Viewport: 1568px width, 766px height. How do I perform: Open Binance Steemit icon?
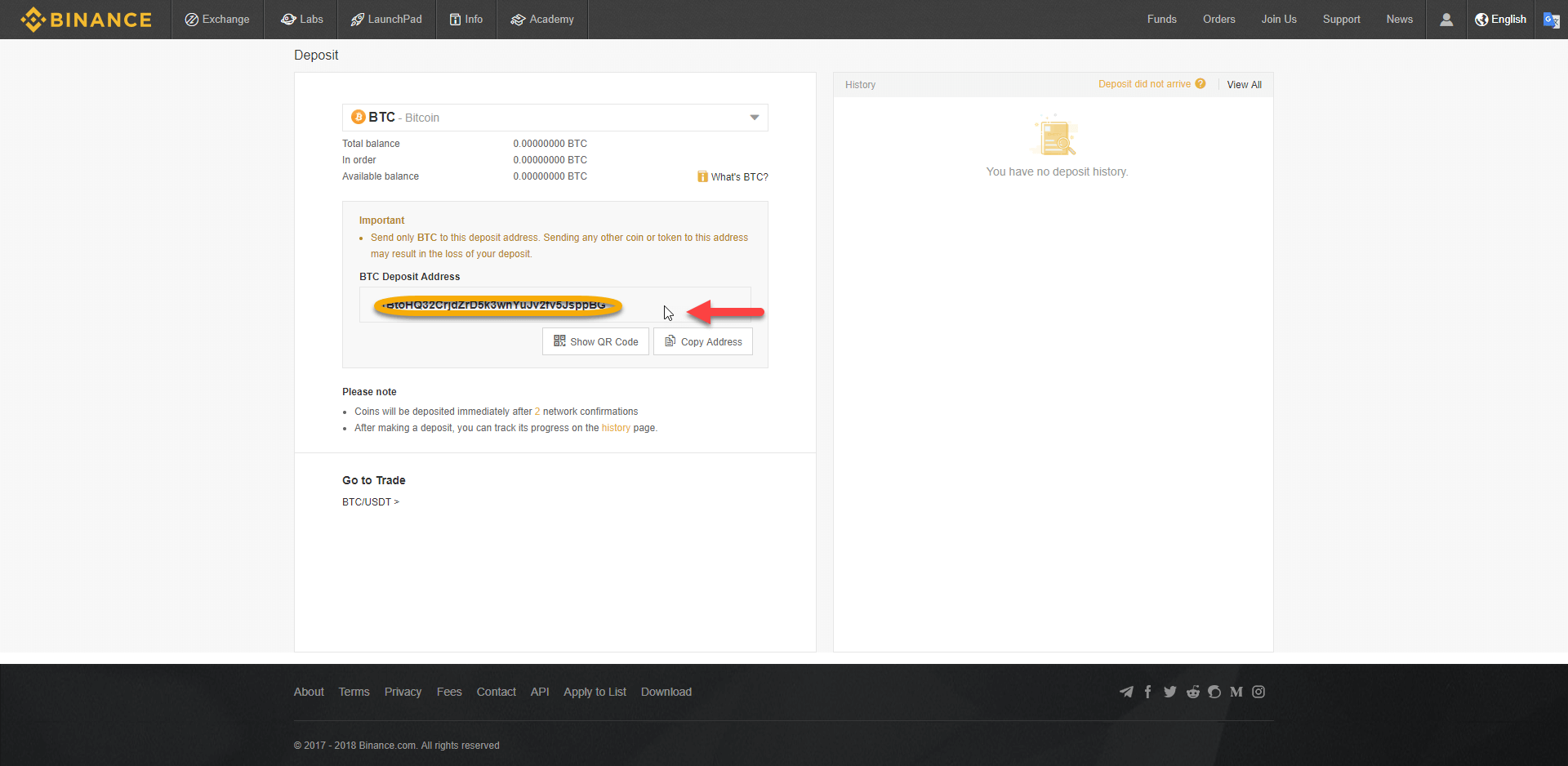pyautogui.click(x=1214, y=692)
